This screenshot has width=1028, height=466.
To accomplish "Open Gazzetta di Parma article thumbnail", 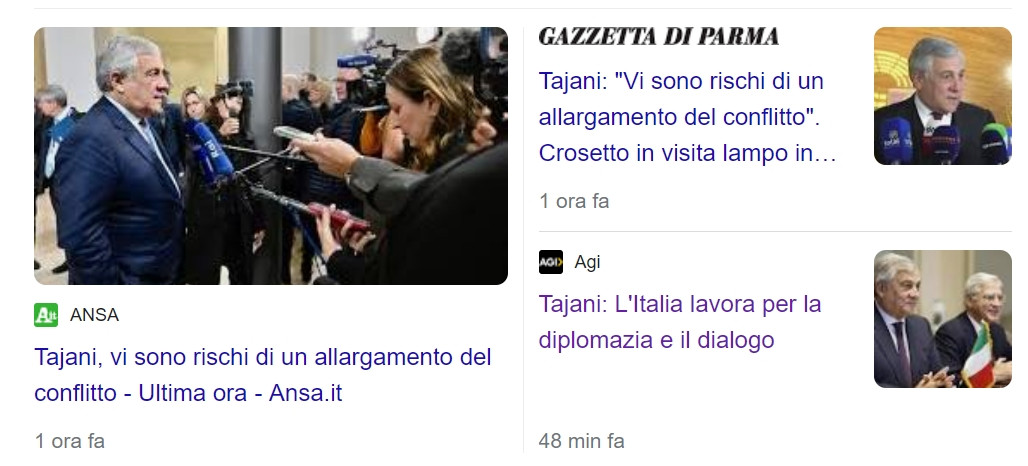I will pos(943,96).
